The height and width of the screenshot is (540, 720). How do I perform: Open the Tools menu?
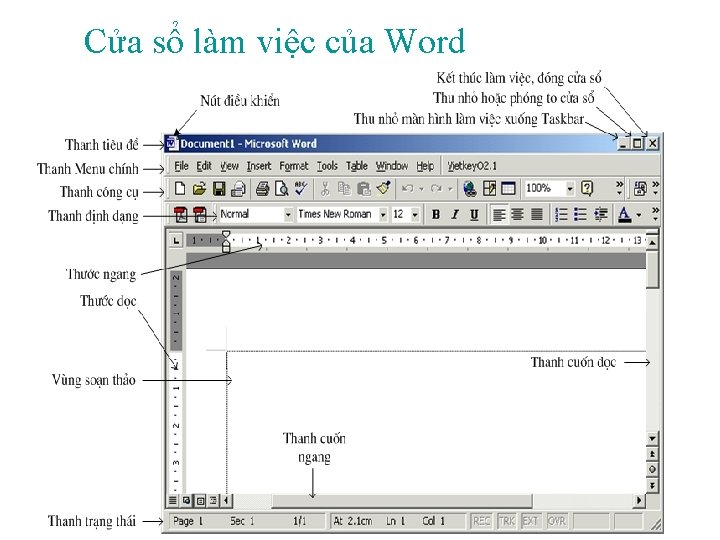327,166
